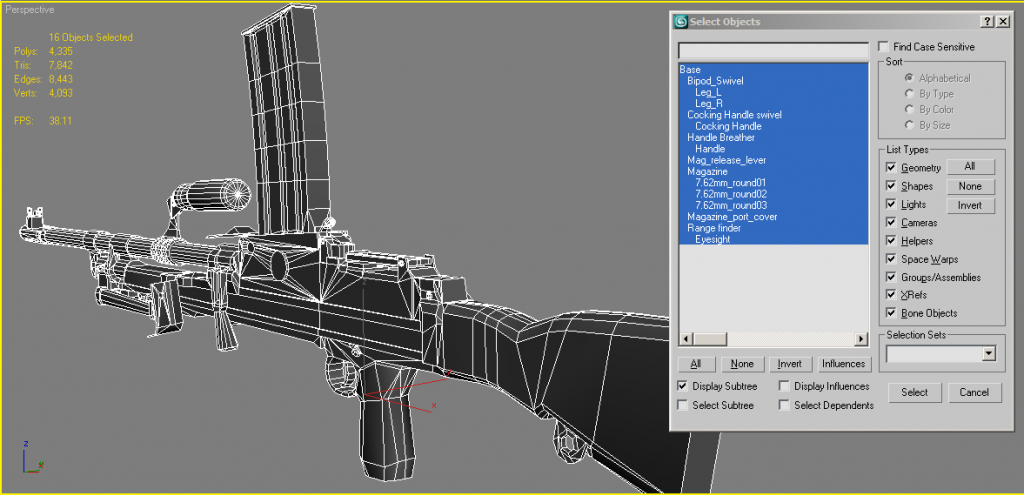Select Magazine_port_cover in the list

pyautogui.click(x=732, y=217)
